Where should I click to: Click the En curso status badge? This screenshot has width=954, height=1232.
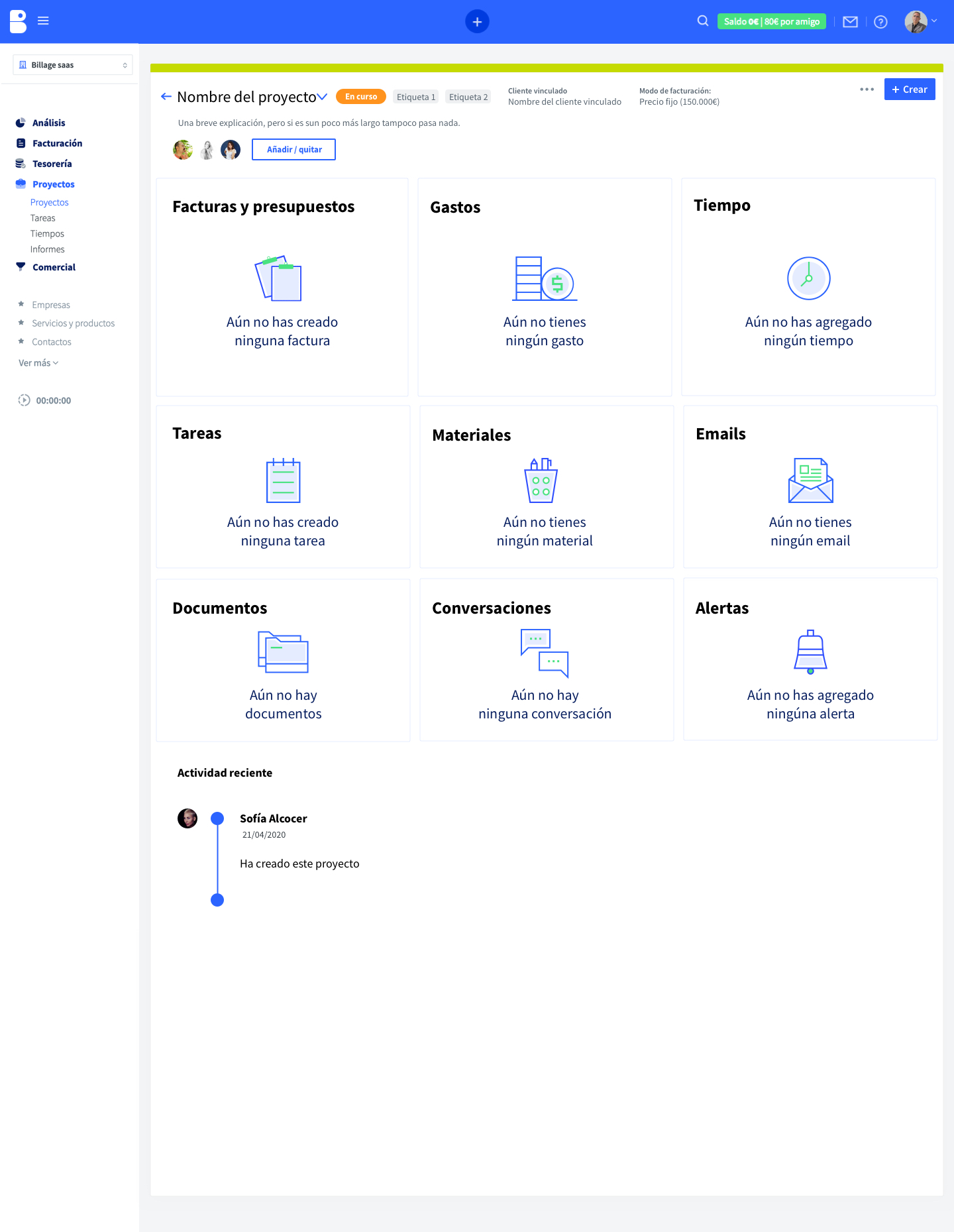(360, 97)
